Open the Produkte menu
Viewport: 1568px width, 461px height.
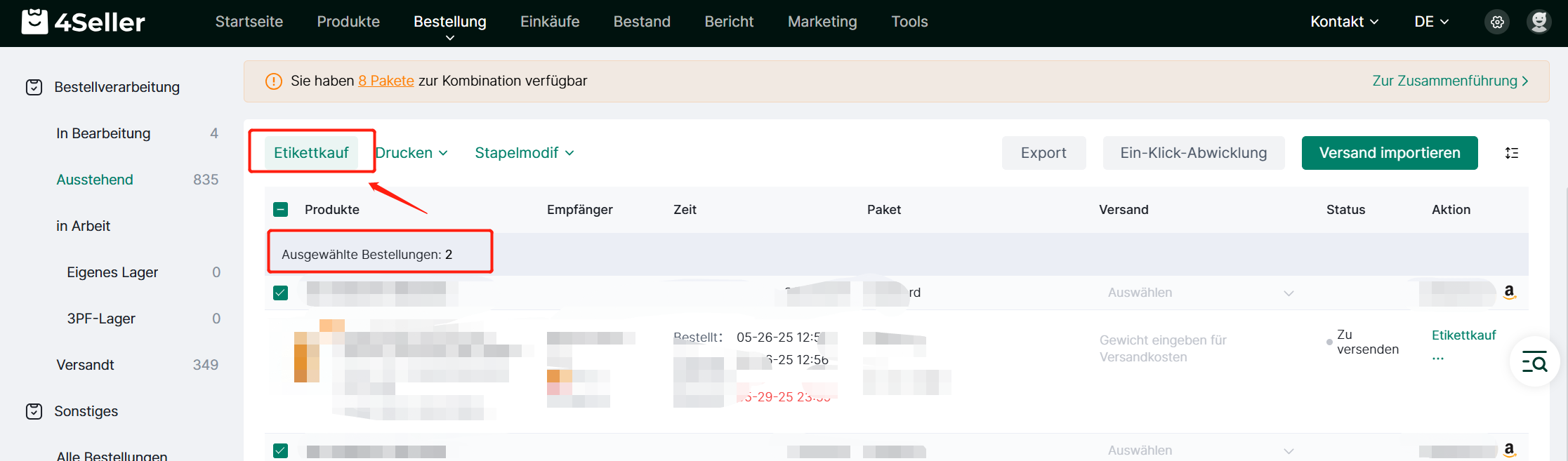pyautogui.click(x=348, y=22)
